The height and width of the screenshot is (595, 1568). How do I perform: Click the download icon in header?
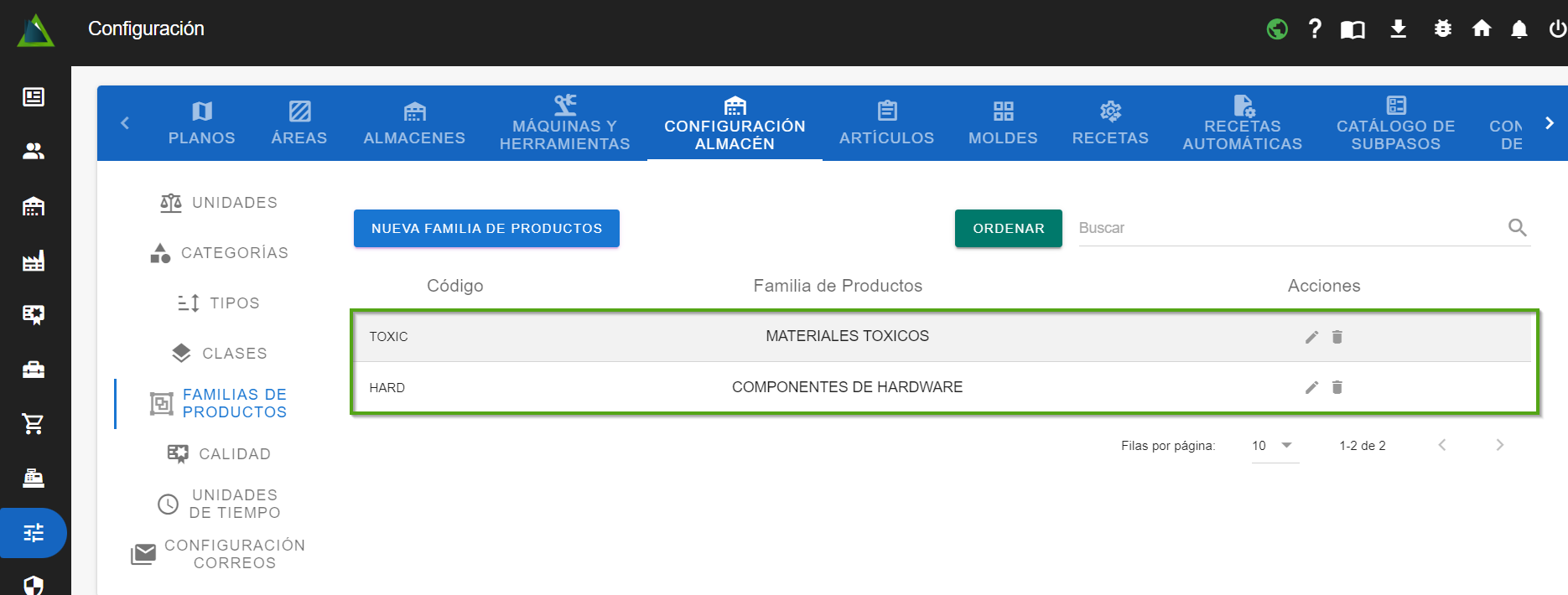tap(1398, 29)
